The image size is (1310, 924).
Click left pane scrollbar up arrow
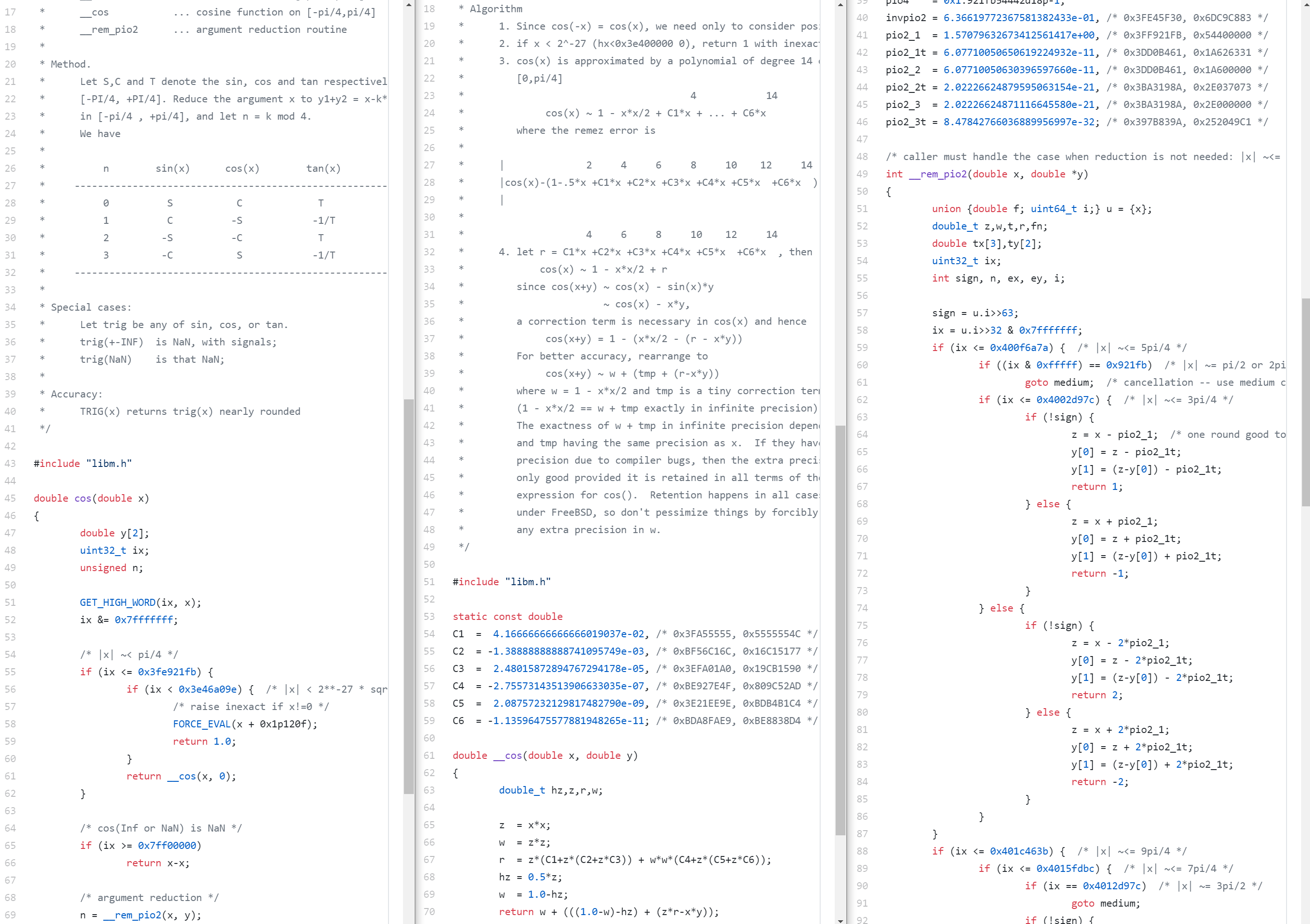pyautogui.click(x=409, y=5)
